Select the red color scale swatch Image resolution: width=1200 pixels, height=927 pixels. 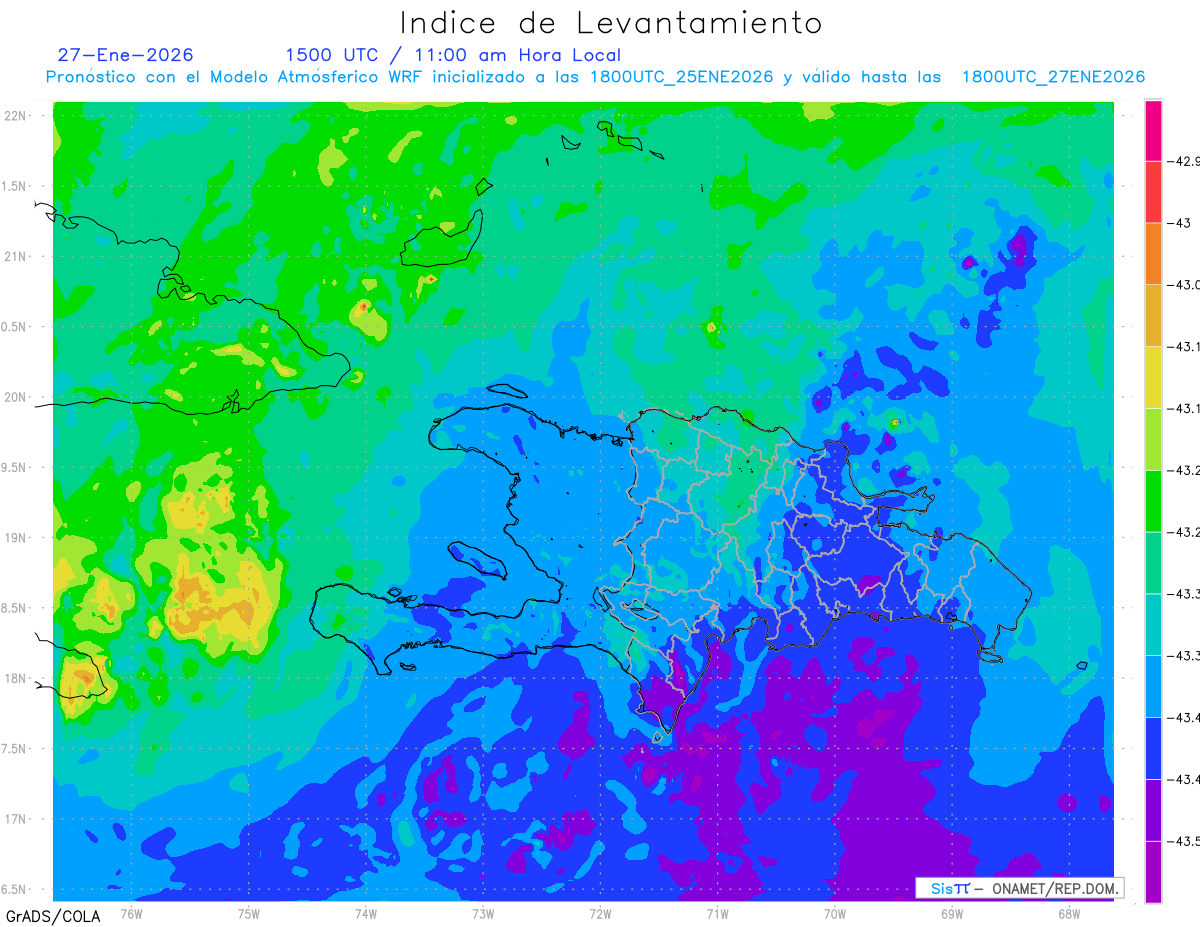pyautogui.click(x=1153, y=192)
